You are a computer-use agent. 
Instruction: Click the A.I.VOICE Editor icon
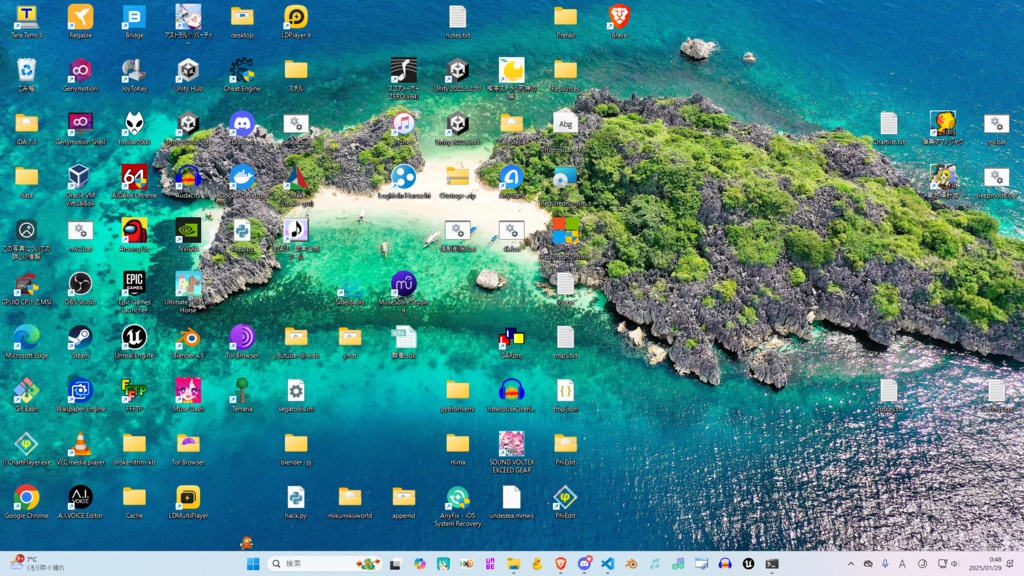pos(80,502)
